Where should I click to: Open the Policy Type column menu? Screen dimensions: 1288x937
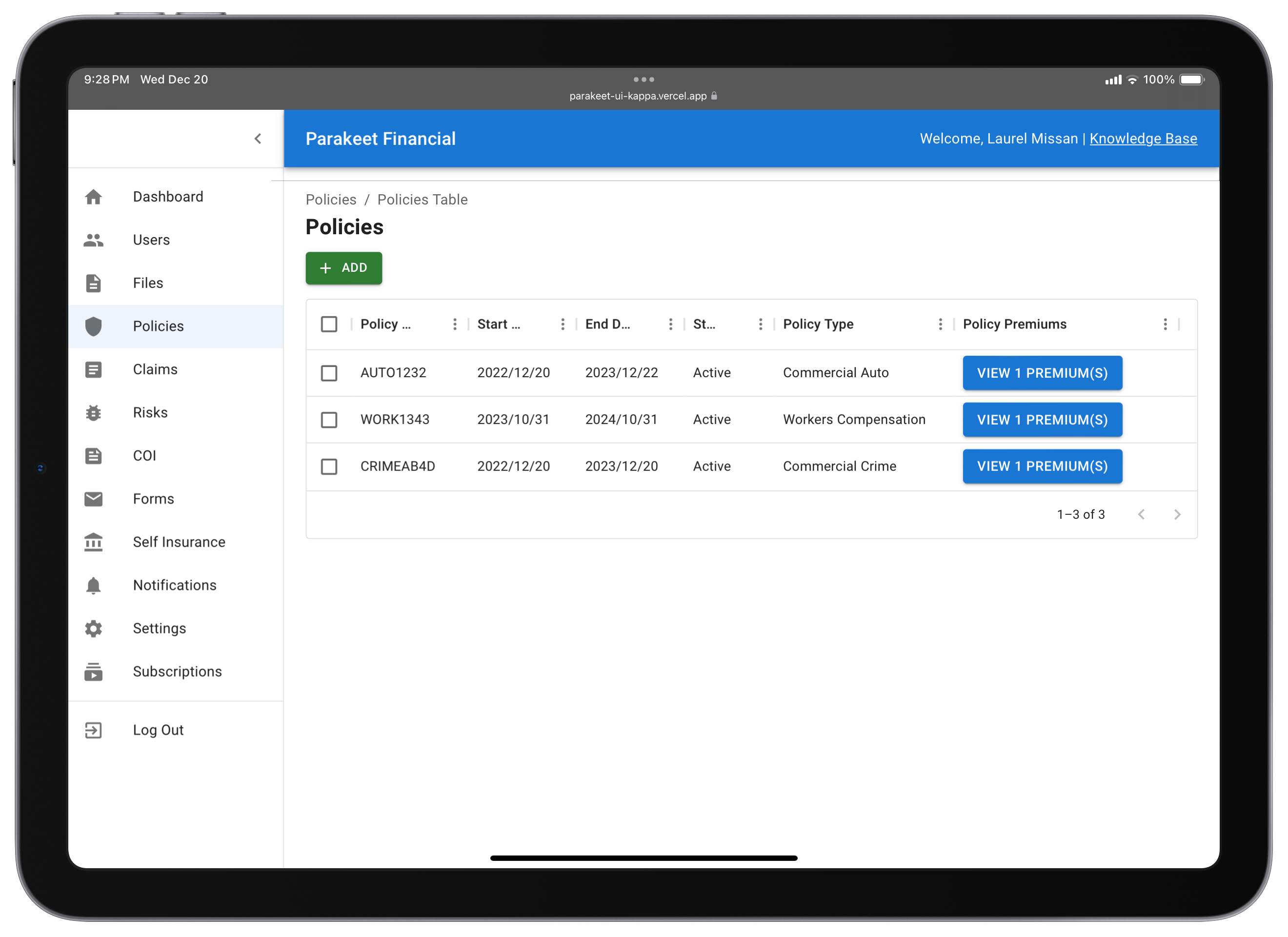tap(941, 325)
